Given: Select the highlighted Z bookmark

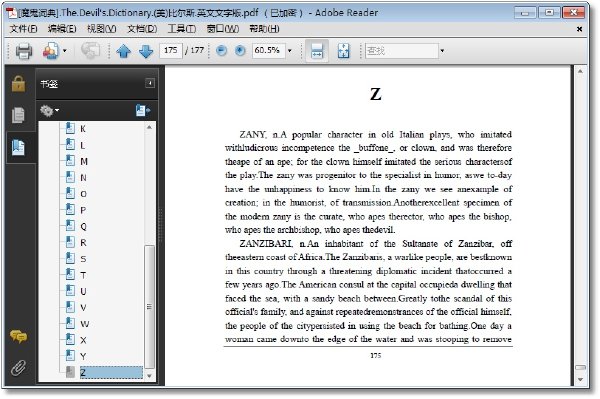Looking at the screenshot, I should coord(111,373).
